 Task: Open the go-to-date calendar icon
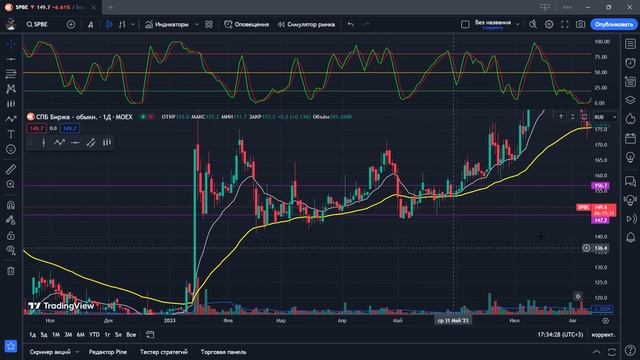coord(150,335)
